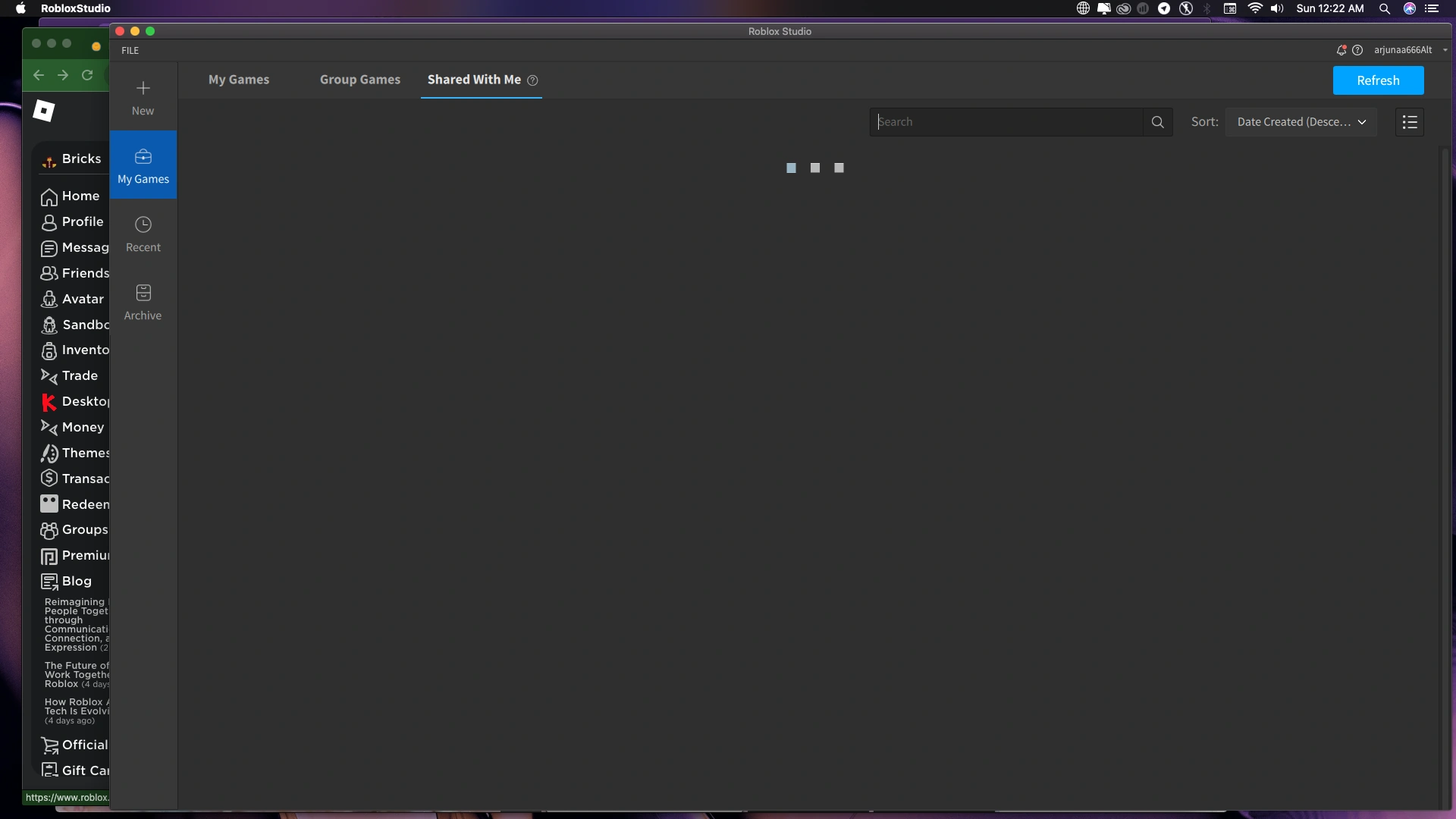Open macOS Spotlight search icon
The width and height of the screenshot is (1456, 819).
pos(1384,8)
